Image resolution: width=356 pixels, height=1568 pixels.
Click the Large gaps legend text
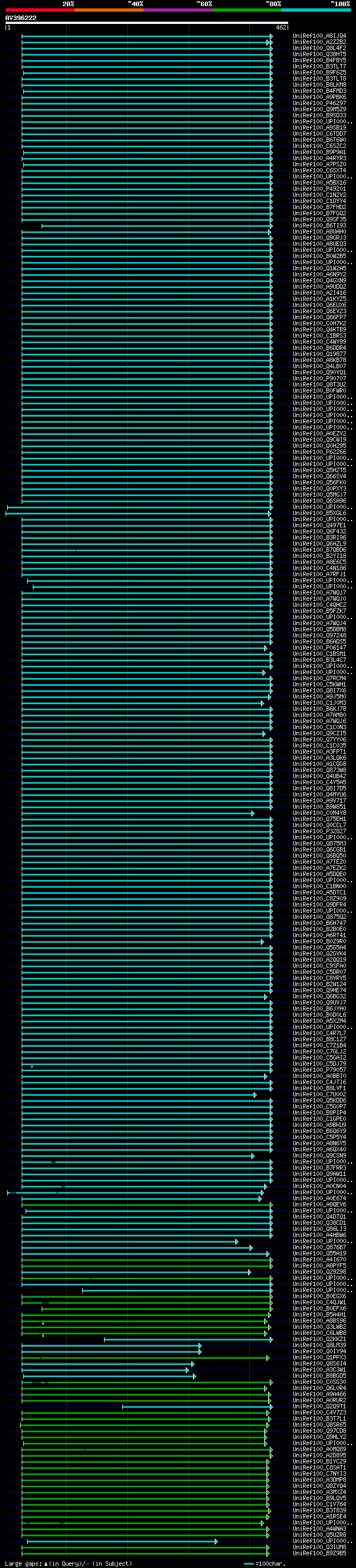tap(68, 1563)
